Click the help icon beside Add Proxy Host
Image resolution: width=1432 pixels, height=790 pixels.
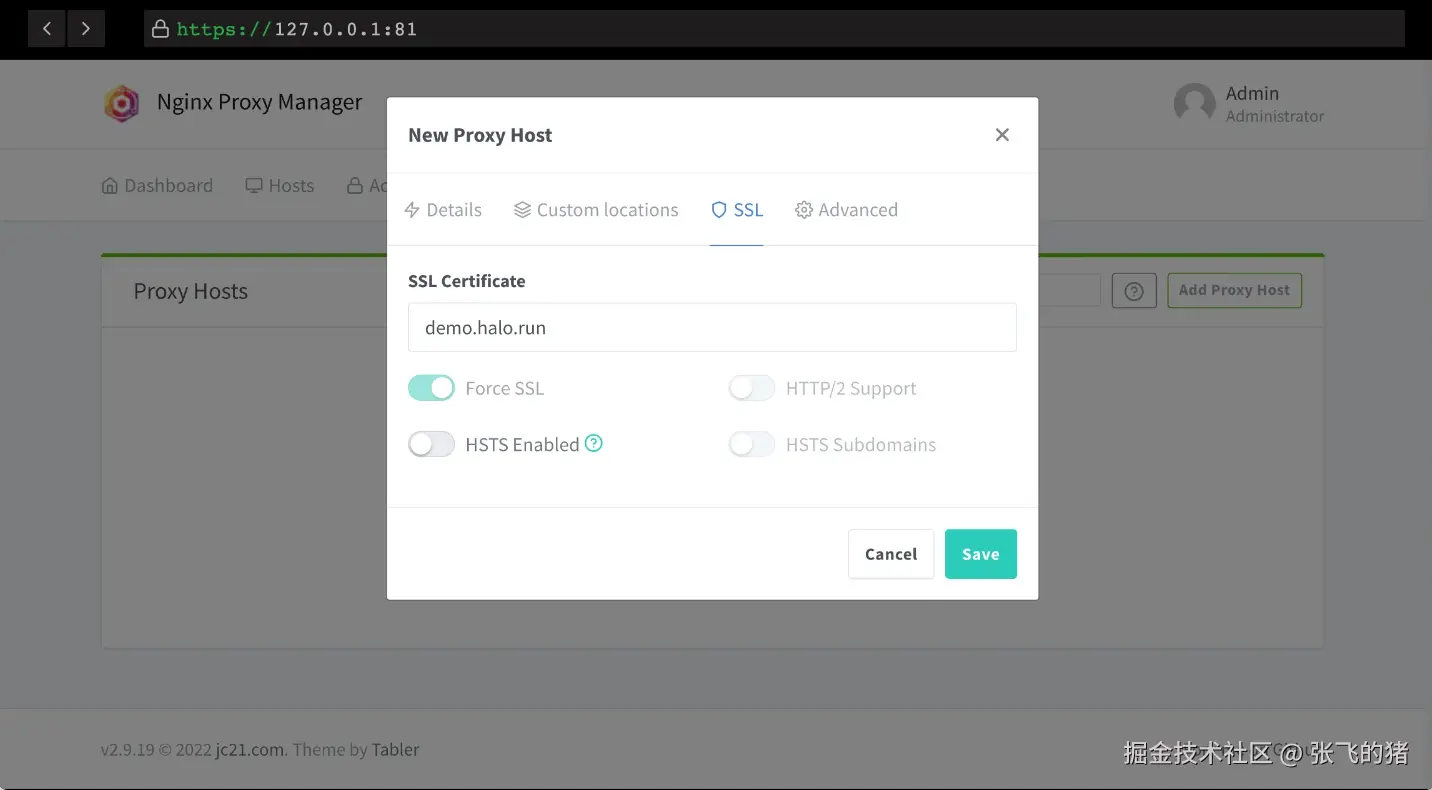(x=1134, y=291)
